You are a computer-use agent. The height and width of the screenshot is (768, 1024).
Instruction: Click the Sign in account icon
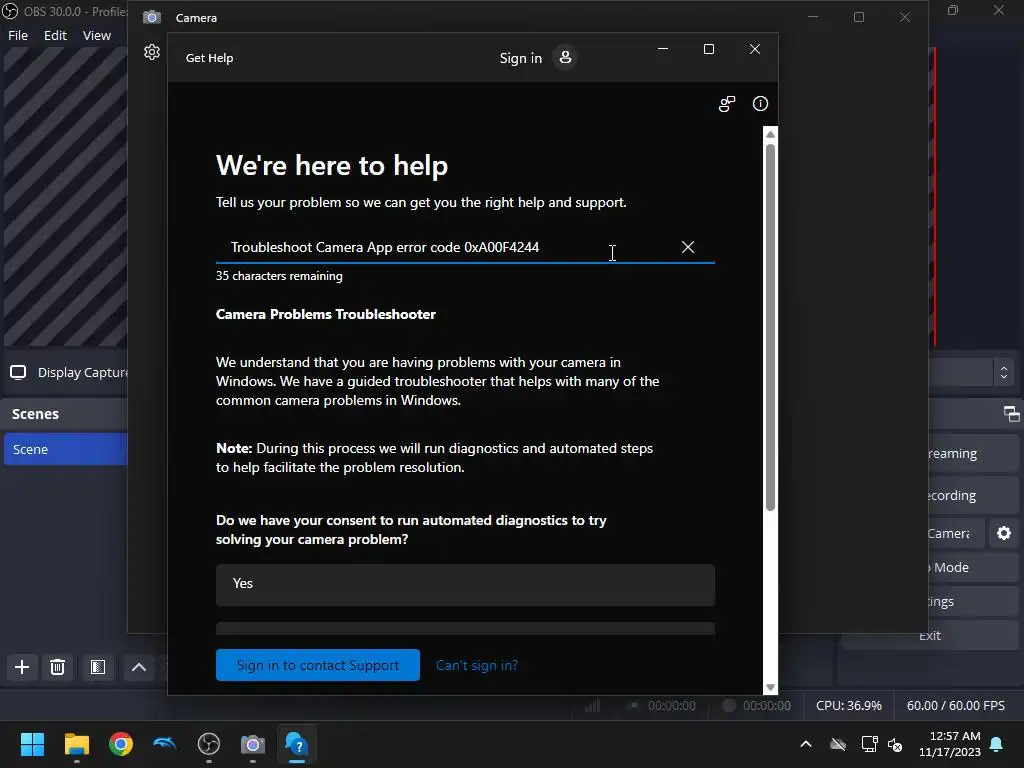click(x=566, y=57)
